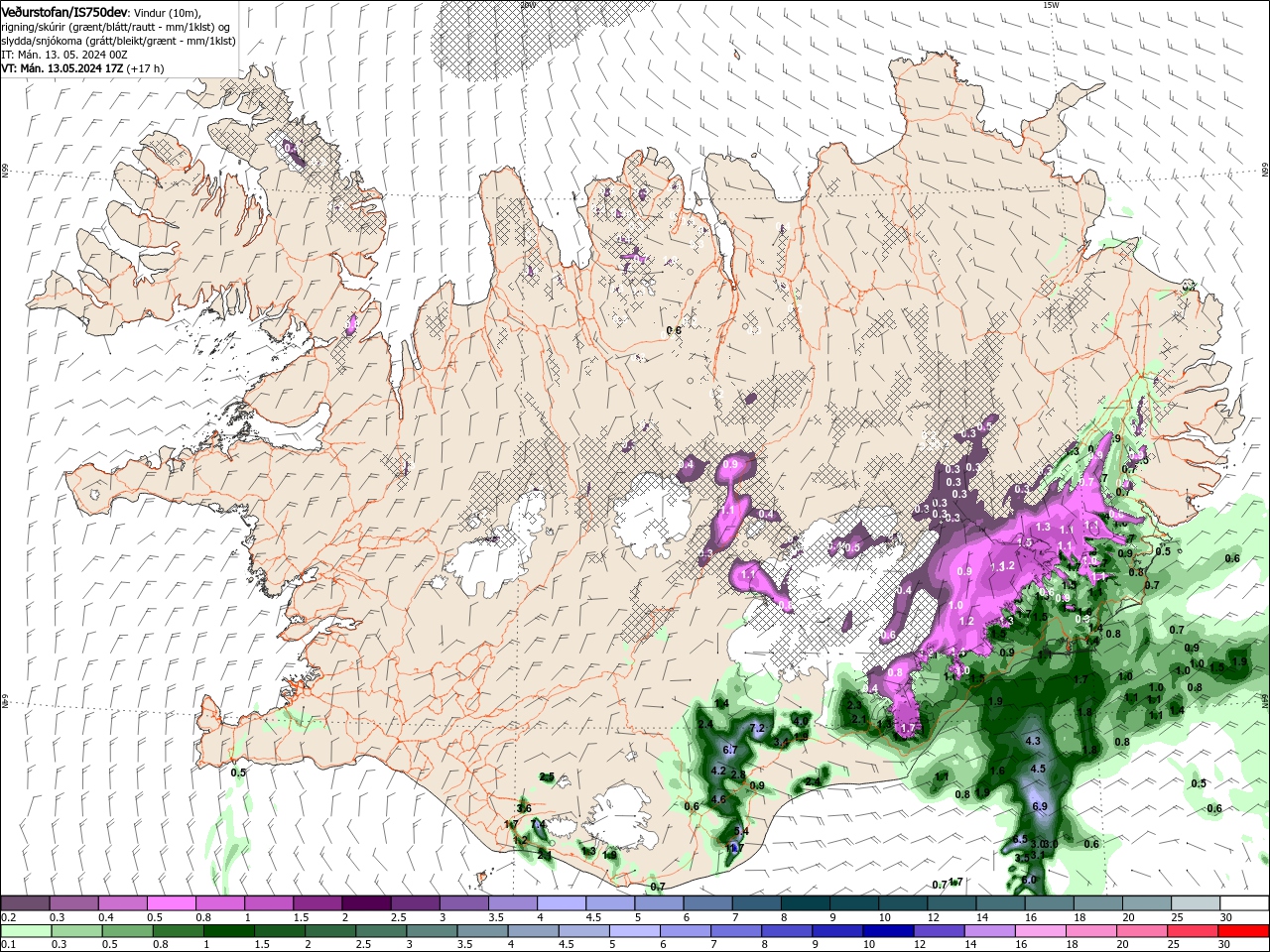
Task: Click the bright pink 0.5 snow legend swatch
Action: [172, 903]
